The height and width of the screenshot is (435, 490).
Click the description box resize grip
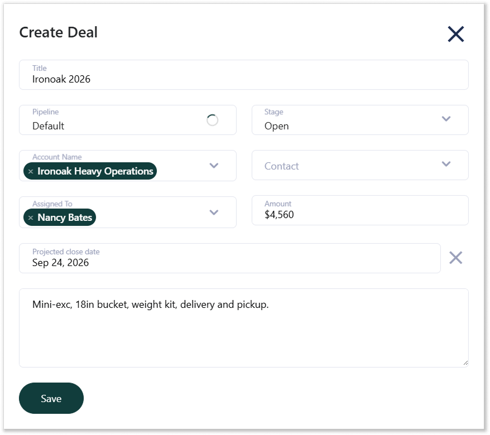tap(465, 363)
